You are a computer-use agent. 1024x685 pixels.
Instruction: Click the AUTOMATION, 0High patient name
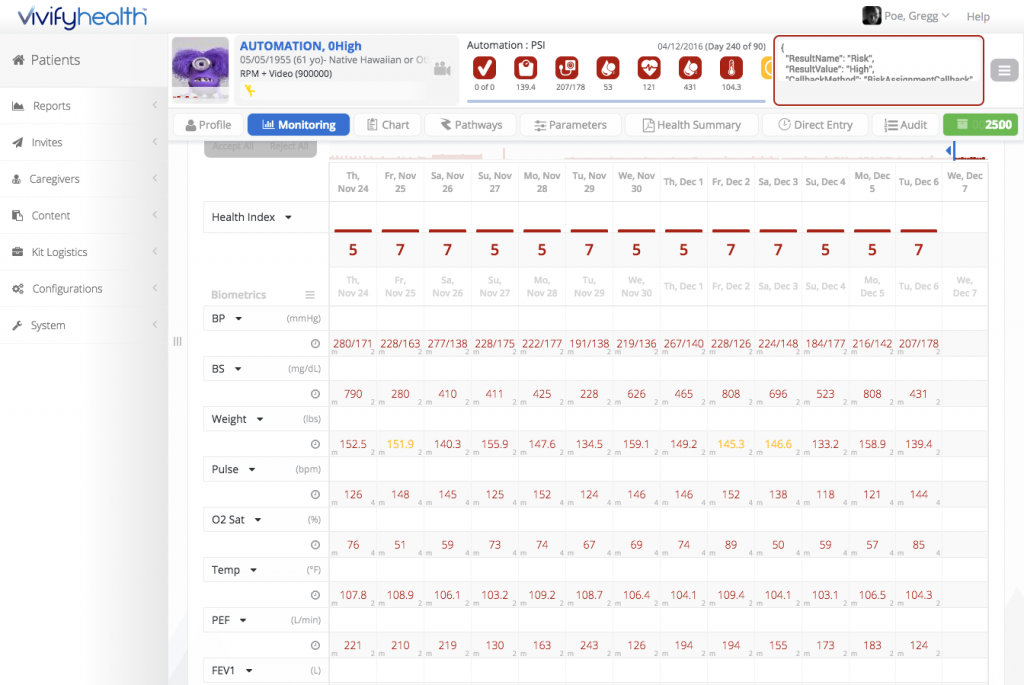coord(300,46)
